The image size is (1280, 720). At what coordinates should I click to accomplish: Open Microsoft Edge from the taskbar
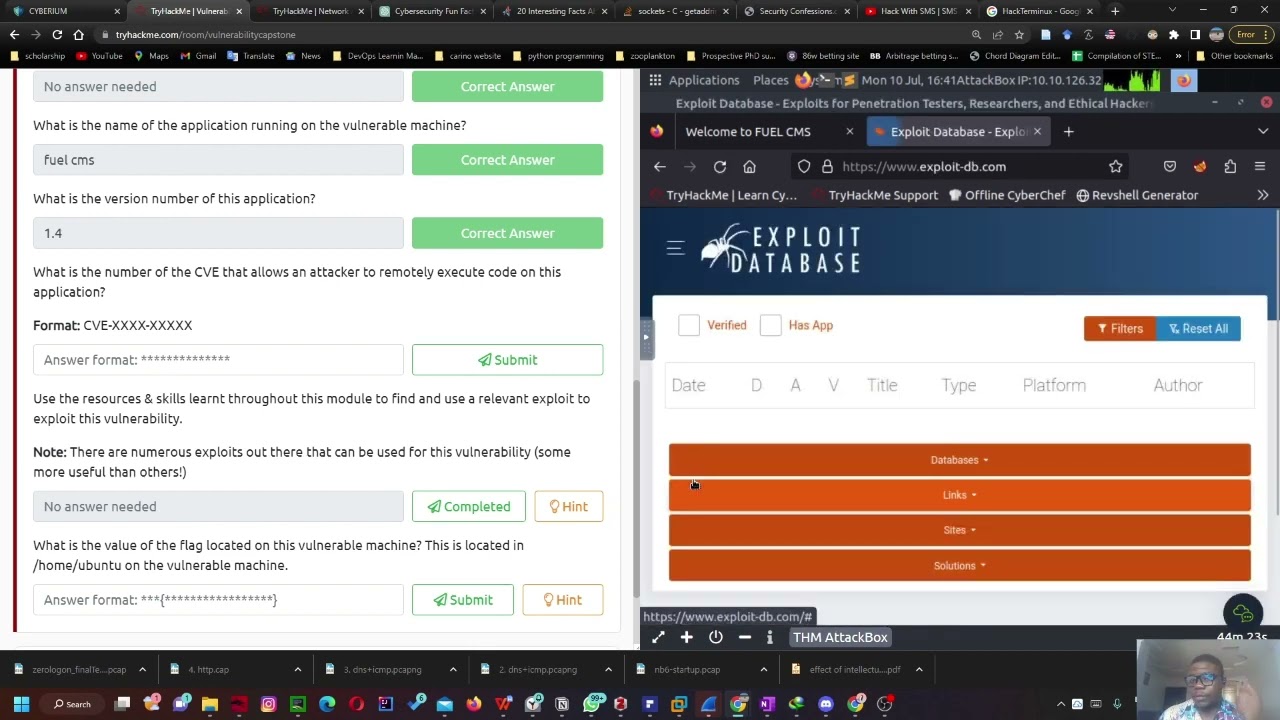point(327,704)
